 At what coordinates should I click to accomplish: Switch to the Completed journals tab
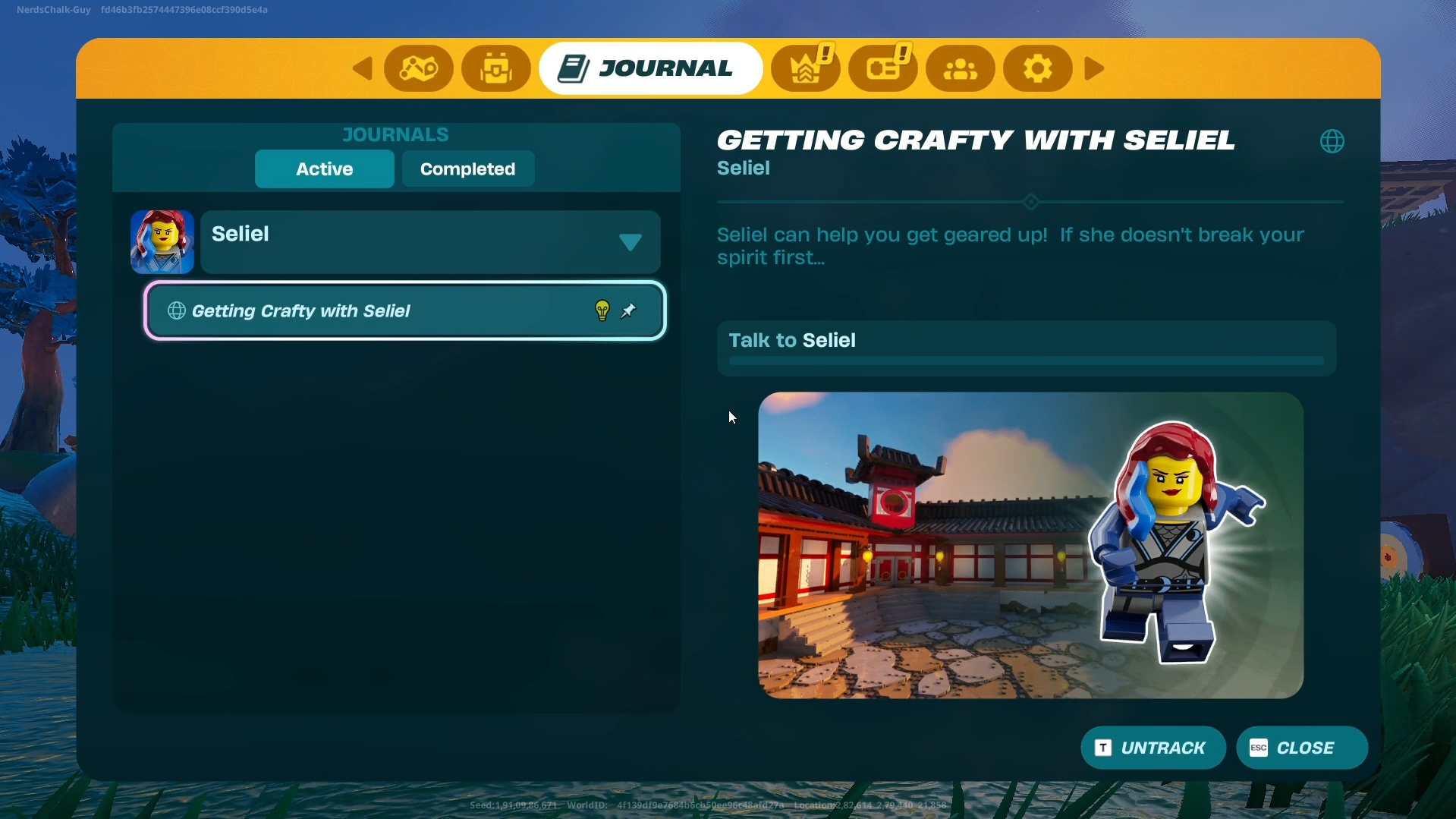pyautogui.click(x=467, y=169)
